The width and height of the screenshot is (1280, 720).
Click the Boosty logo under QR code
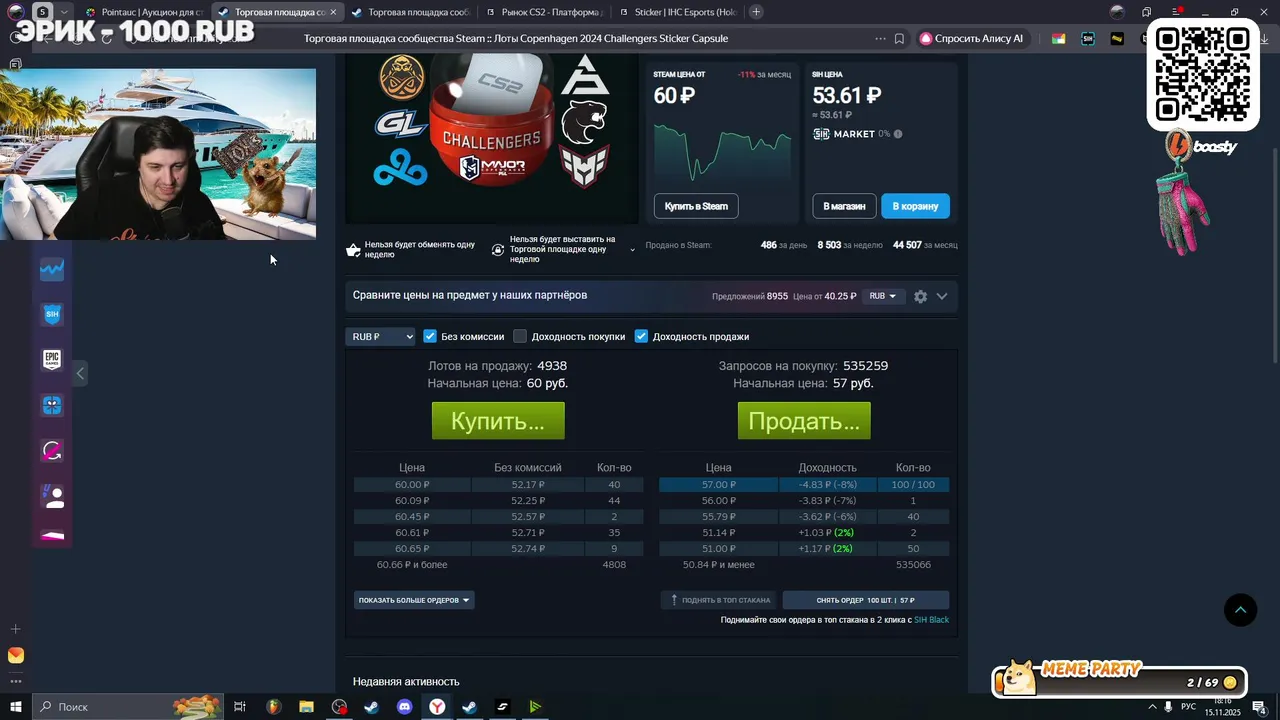pos(1203,147)
